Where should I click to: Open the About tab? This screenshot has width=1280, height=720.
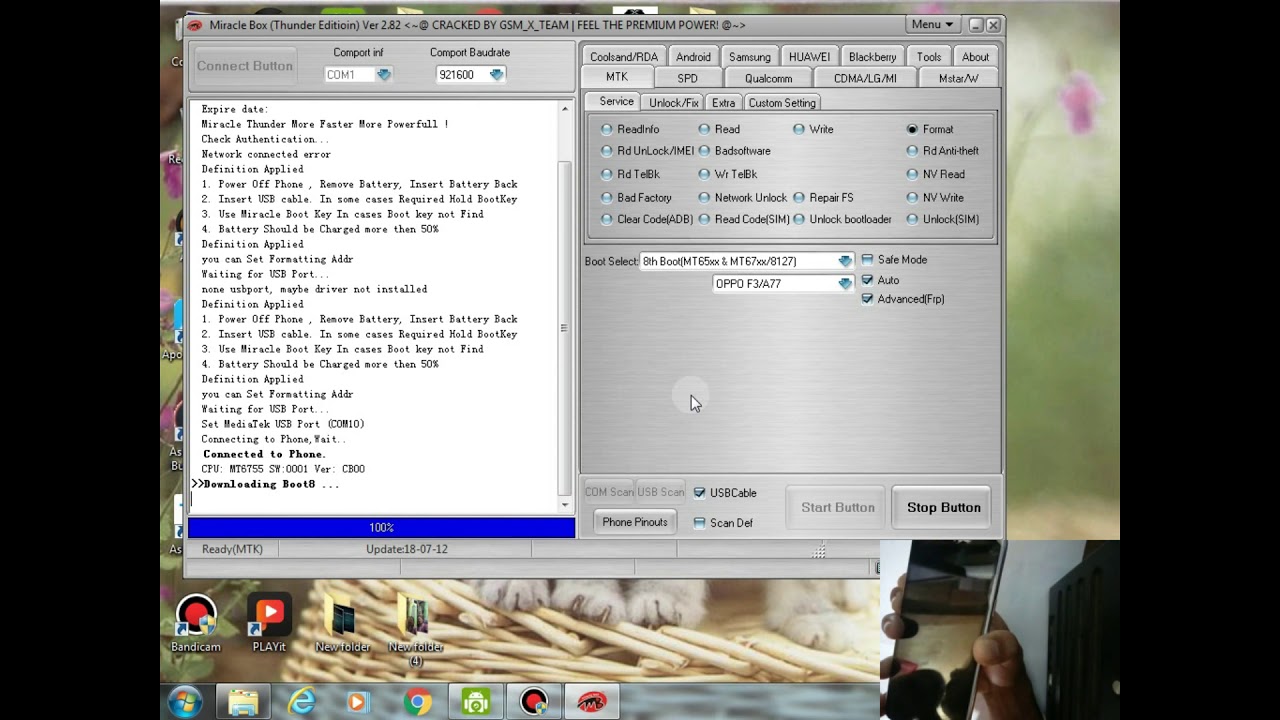pyautogui.click(x=975, y=57)
